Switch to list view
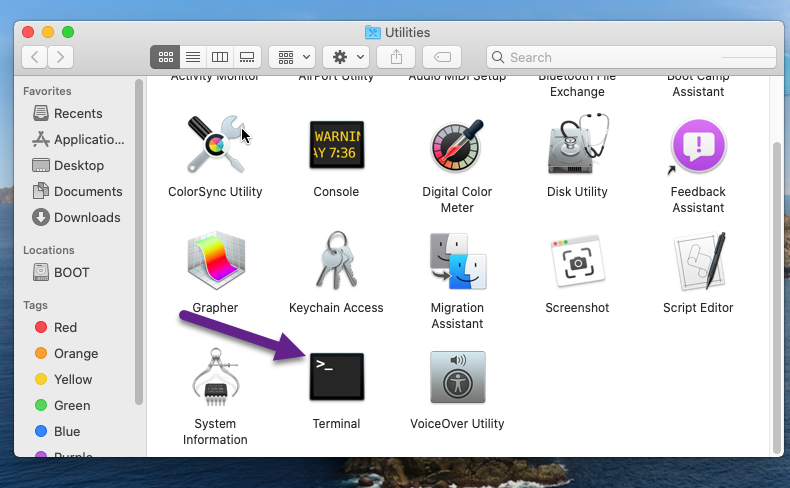The width and height of the screenshot is (790, 488). [x=193, y=57]
